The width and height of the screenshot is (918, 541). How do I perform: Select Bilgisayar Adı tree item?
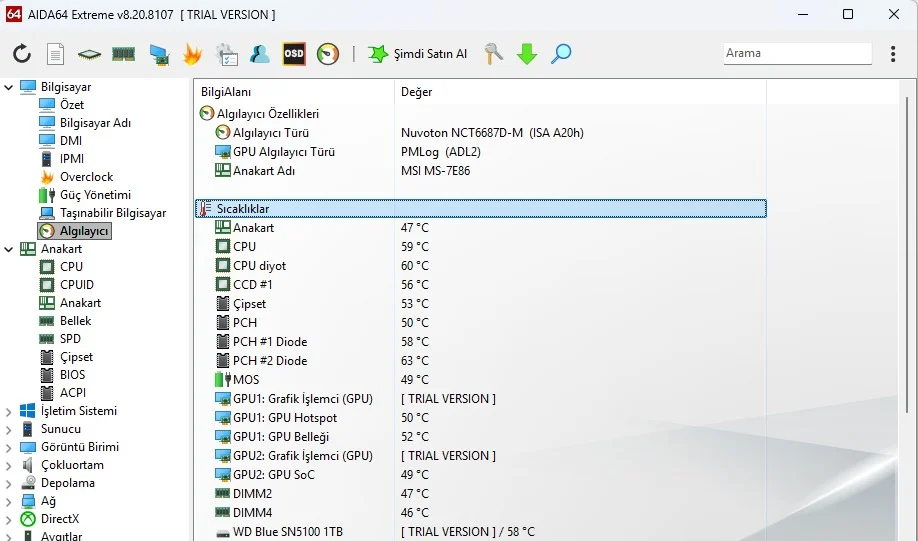85,123
